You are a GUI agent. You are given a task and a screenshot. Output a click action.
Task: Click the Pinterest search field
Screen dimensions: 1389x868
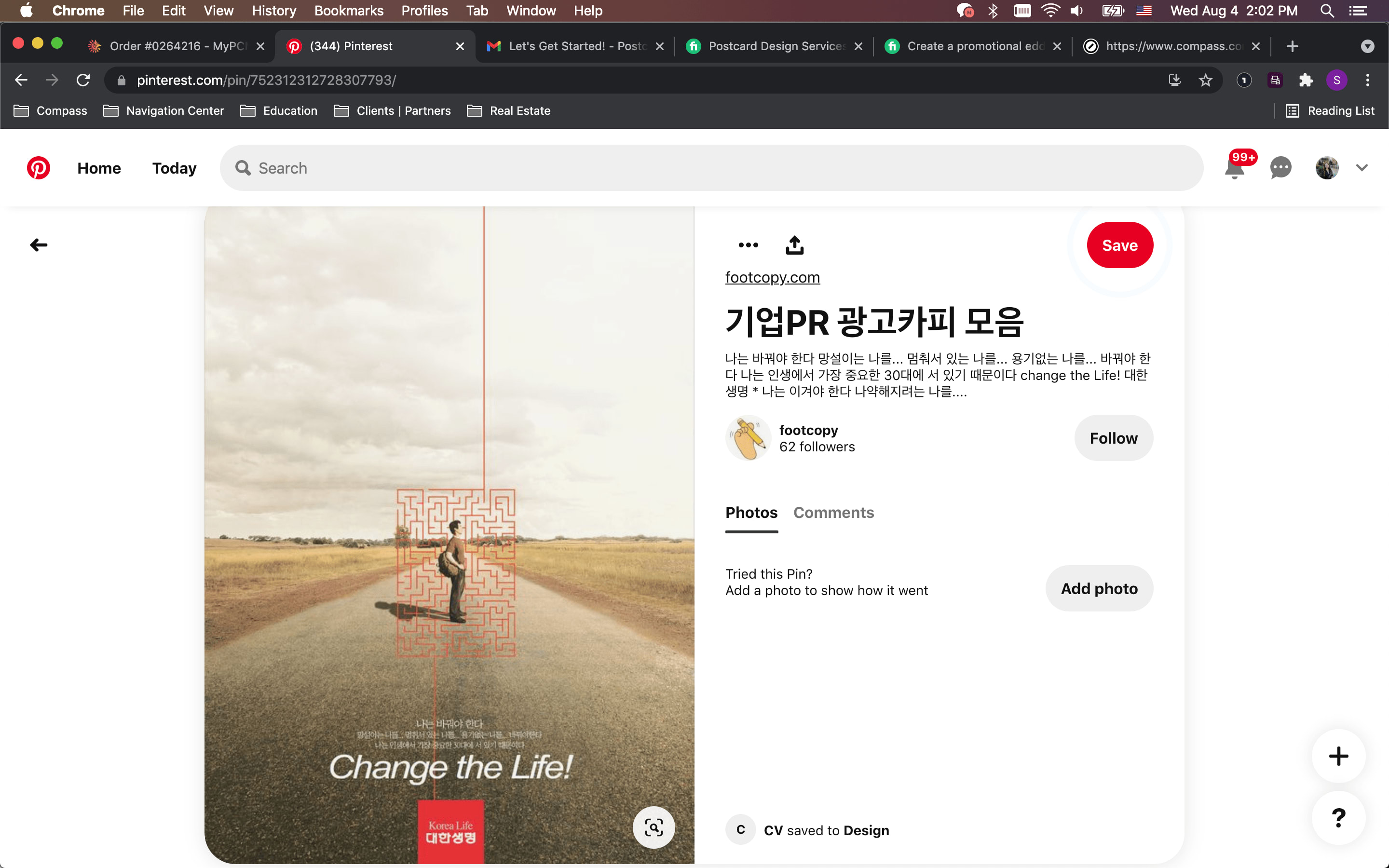711,168
